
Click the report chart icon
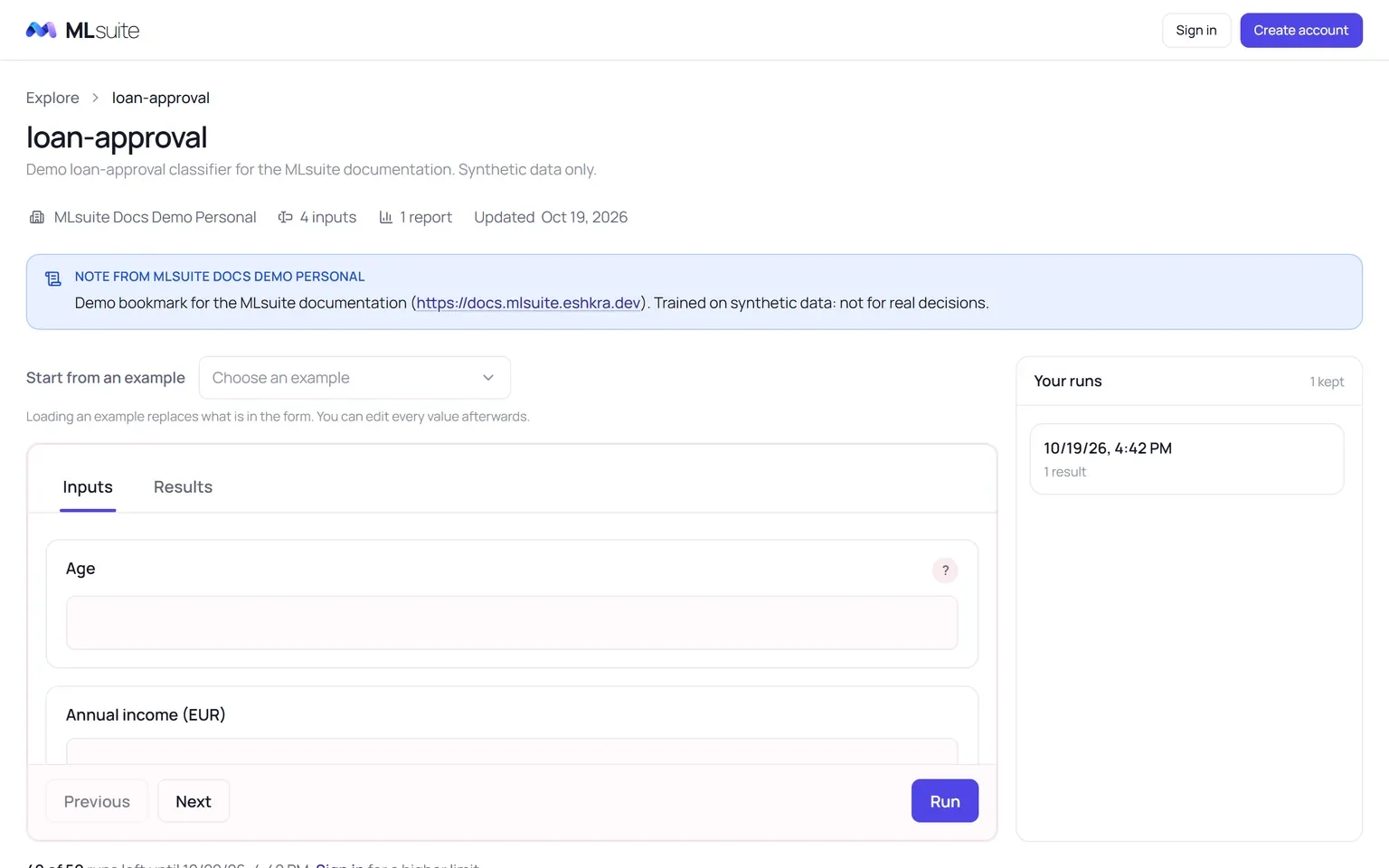point(386,217)
